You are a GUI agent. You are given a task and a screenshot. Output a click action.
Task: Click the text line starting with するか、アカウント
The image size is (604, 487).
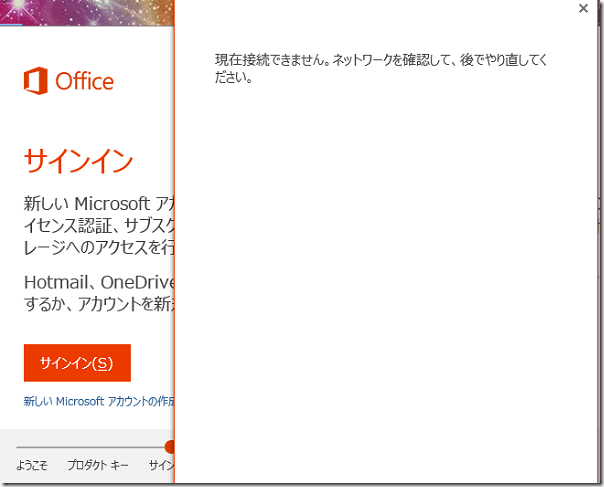pyautogui.click(x=98, y=303)
